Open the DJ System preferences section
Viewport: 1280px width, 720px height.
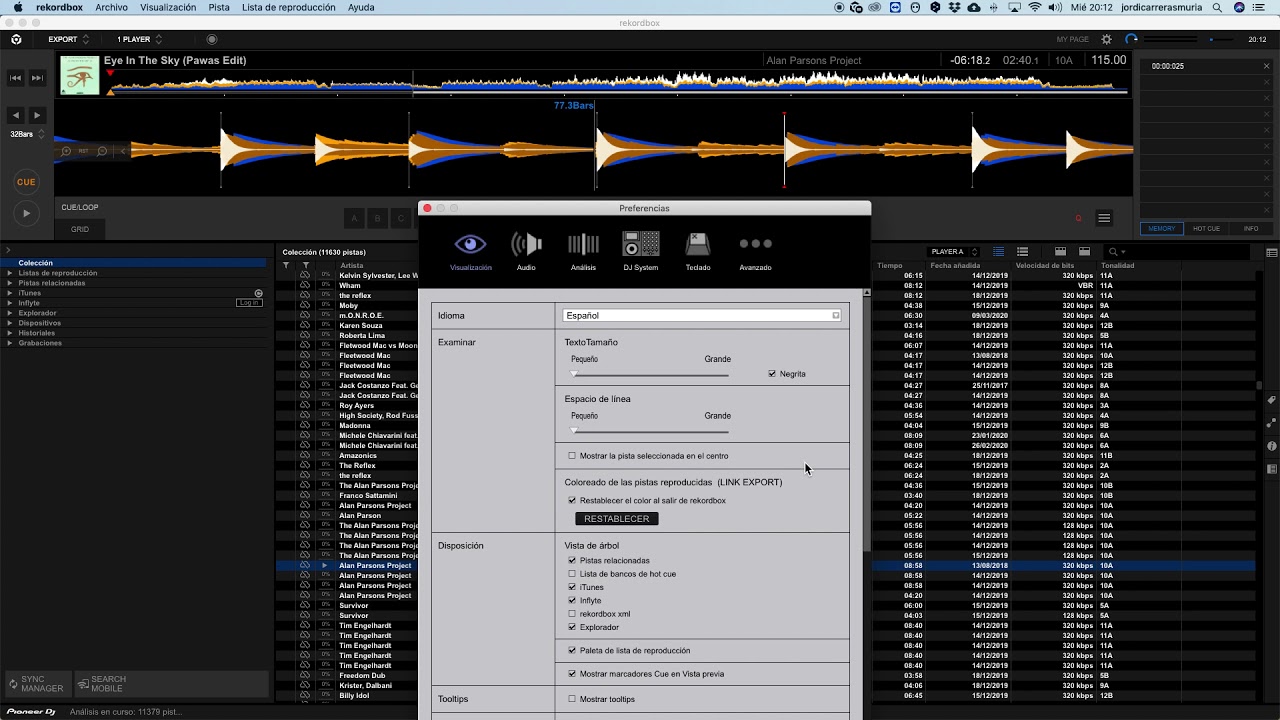click(x=641, y=251)
